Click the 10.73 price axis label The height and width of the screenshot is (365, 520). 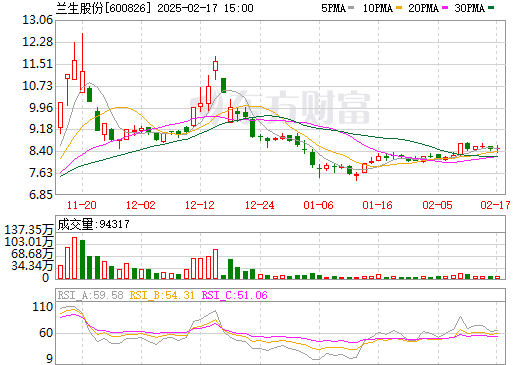coord(37,86)
